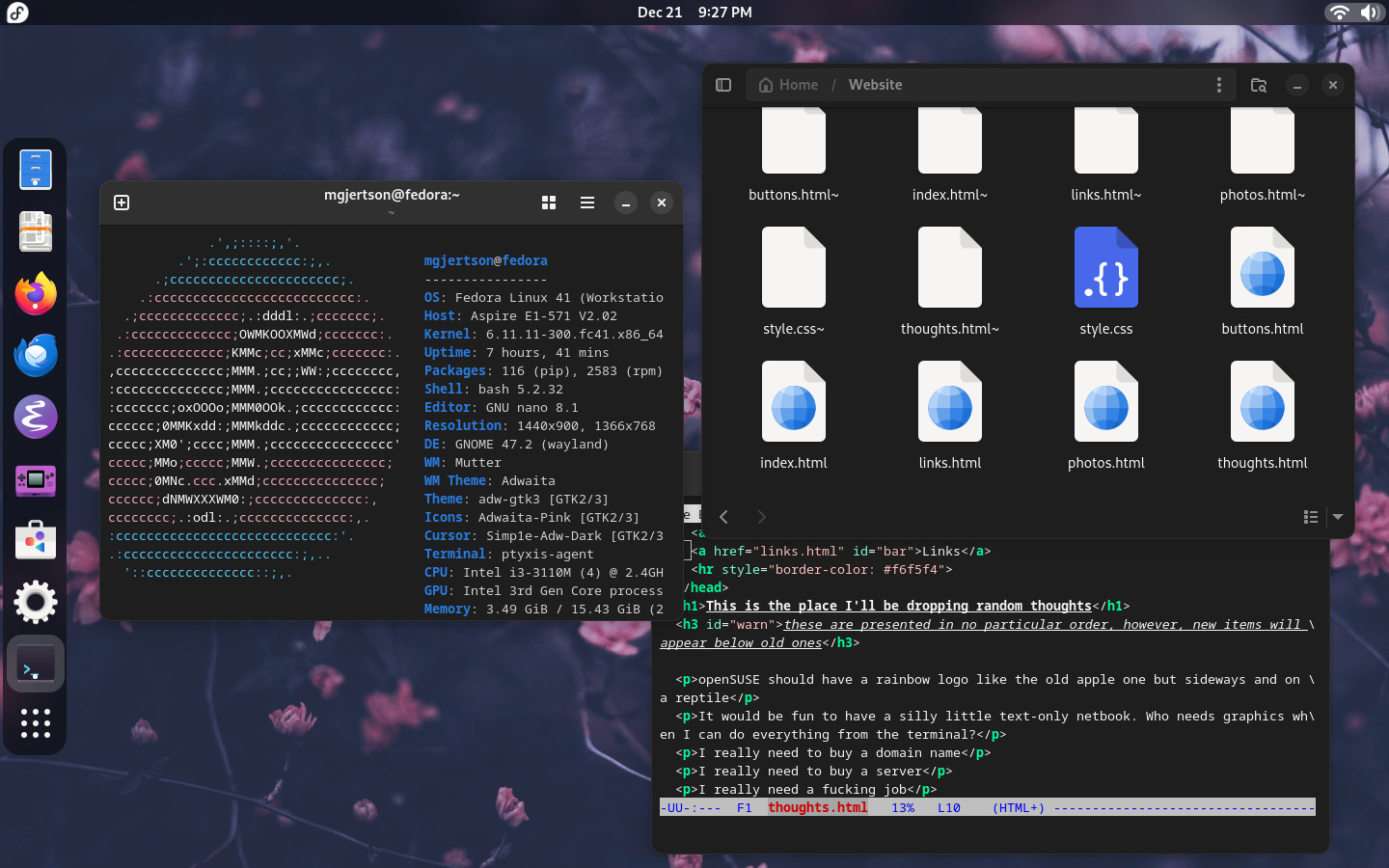Click the volume icon in the top bar
Screen dimensions: 1389x868
click(1370, 13)
